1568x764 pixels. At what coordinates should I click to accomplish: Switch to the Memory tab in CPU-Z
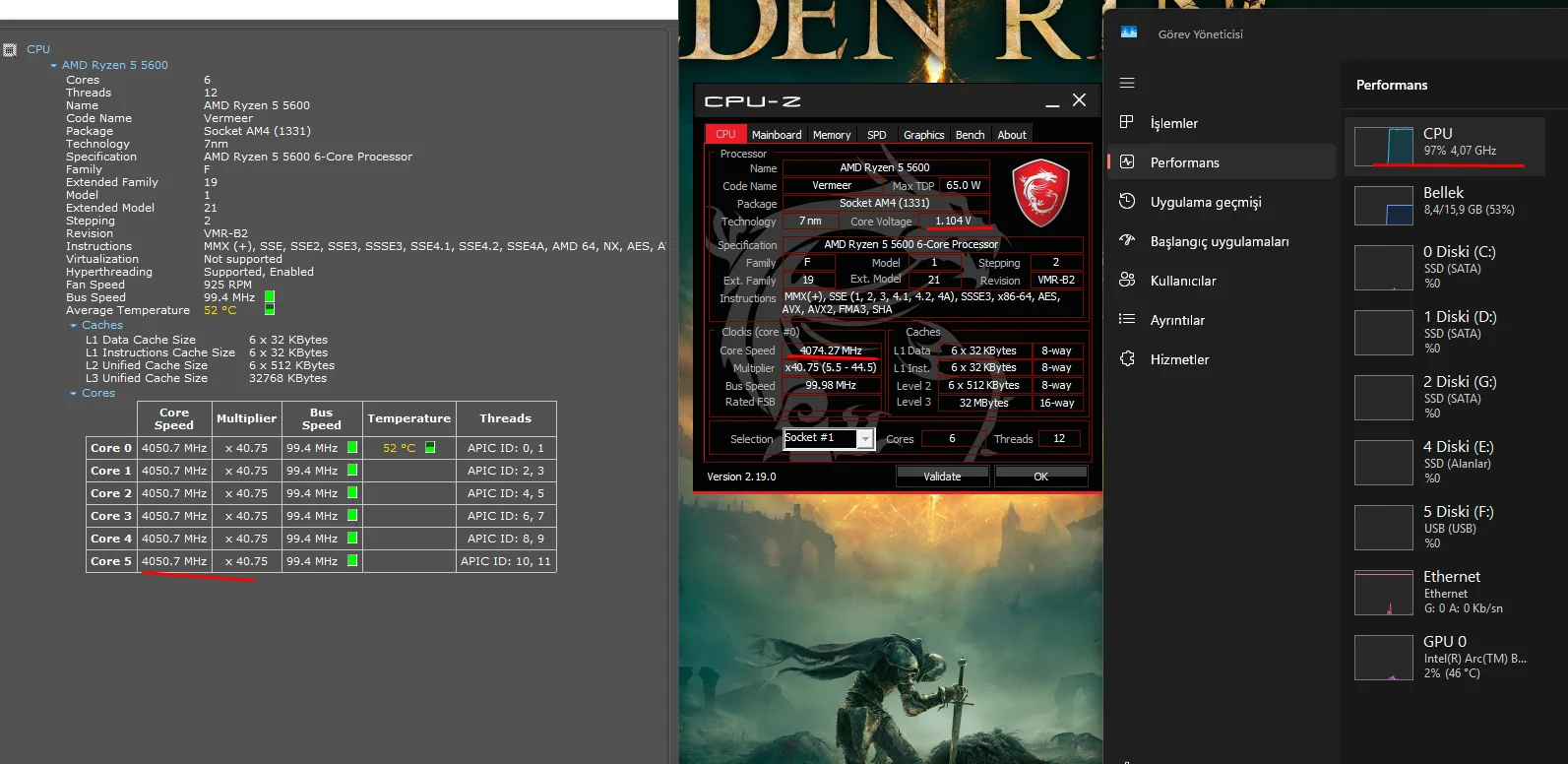(832, 135)
